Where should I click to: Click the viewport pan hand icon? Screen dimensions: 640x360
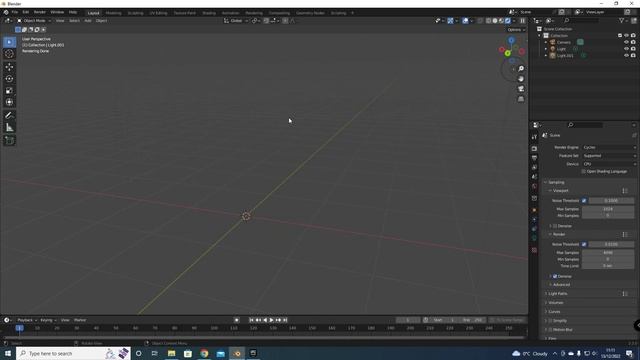[521, 79]
